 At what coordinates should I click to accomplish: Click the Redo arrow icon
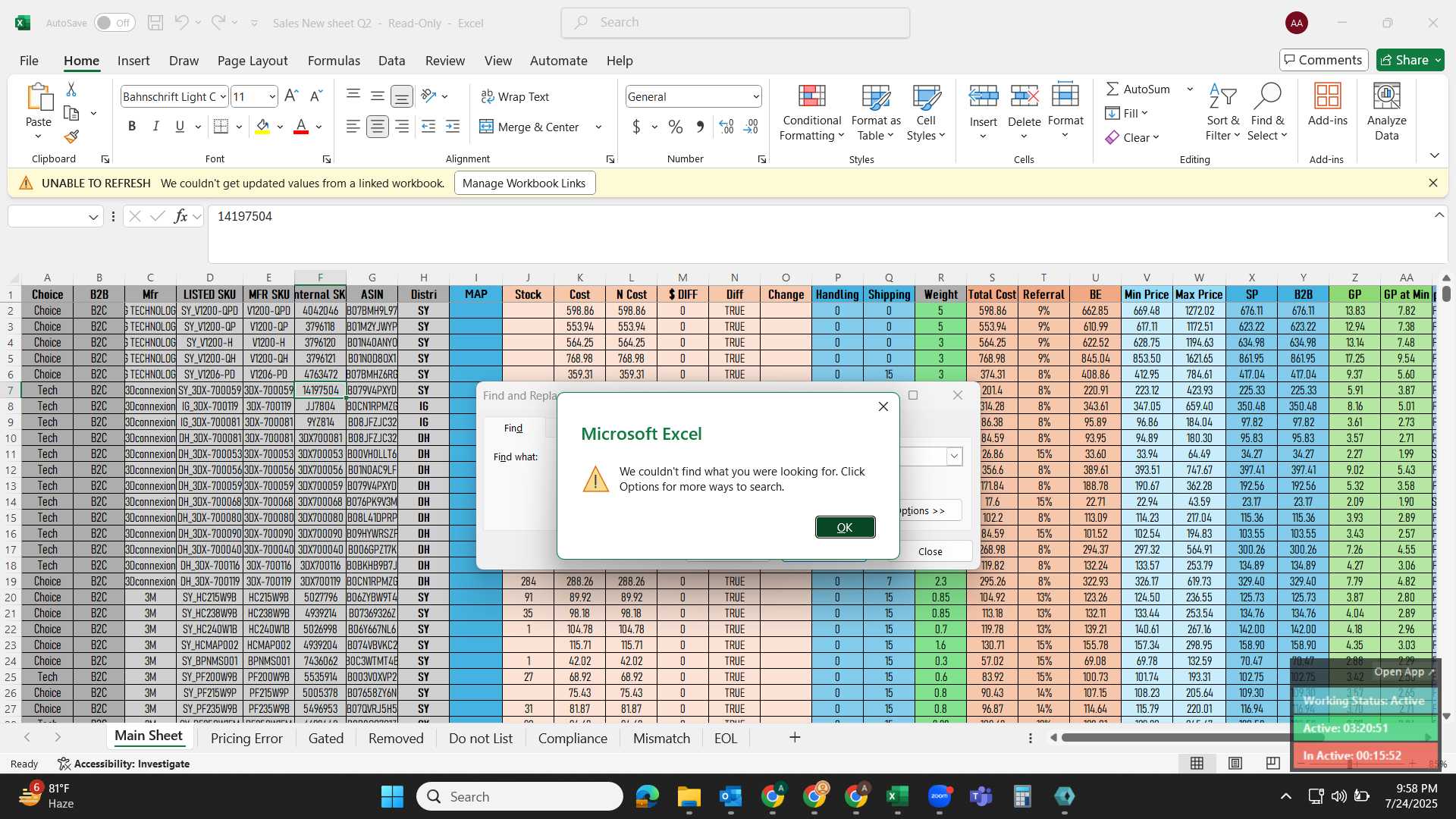218,23
